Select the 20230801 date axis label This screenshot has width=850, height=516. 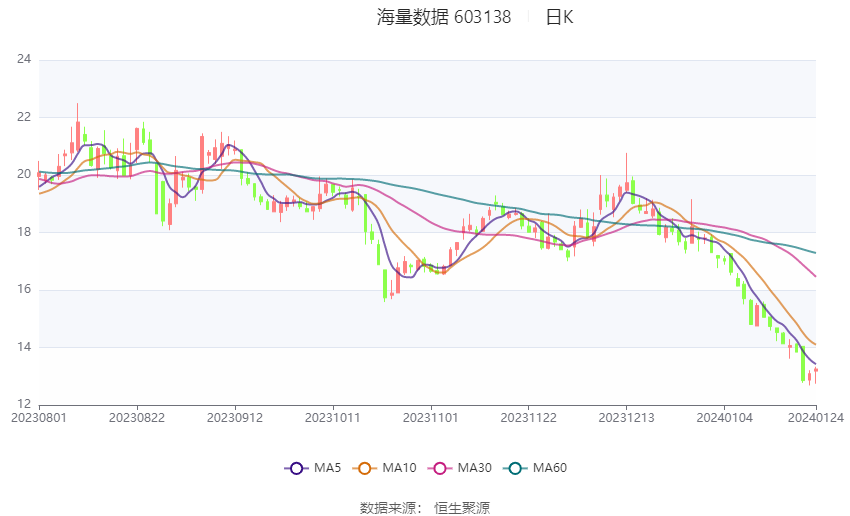pyautogui.click(x=39, y=417)
